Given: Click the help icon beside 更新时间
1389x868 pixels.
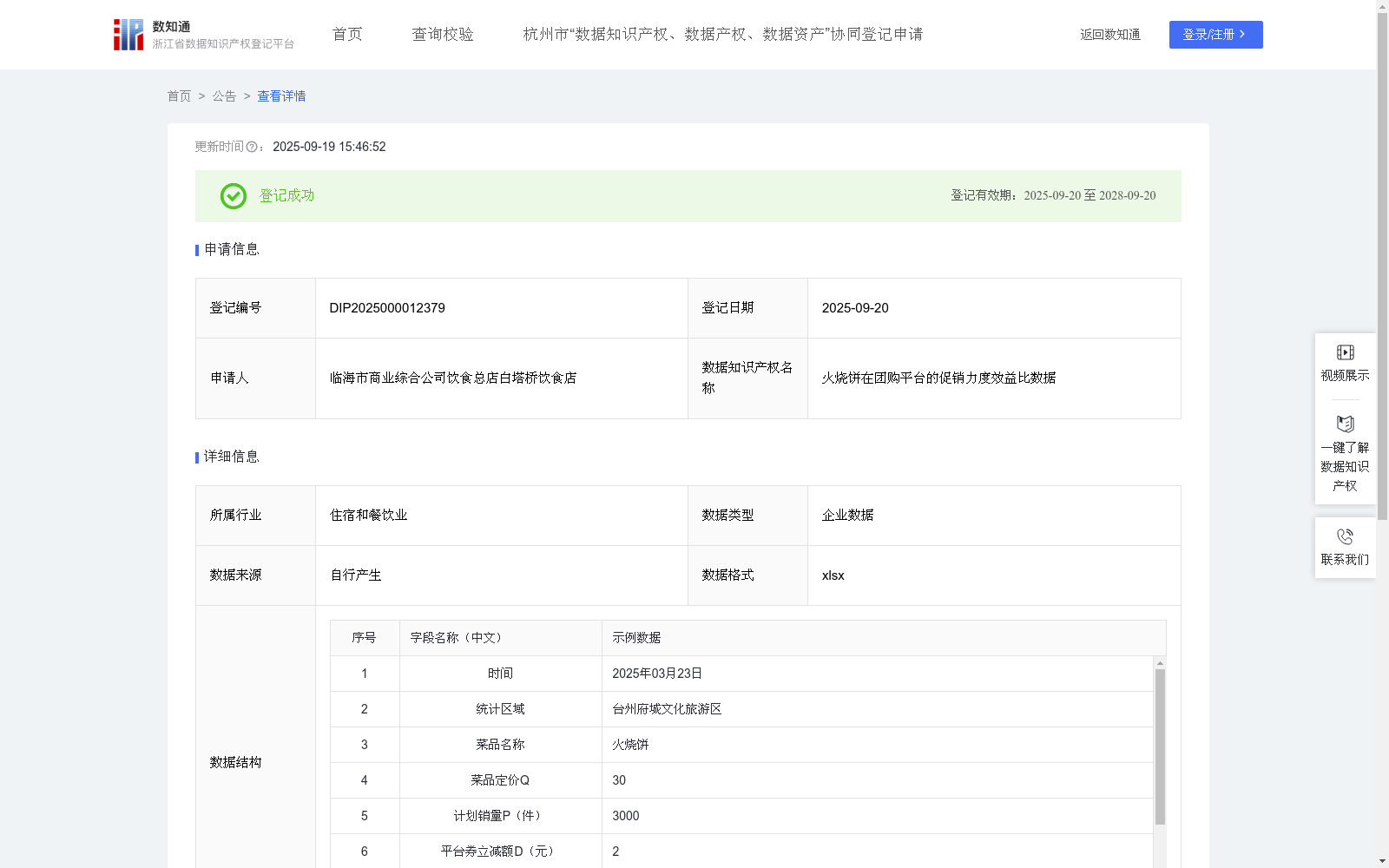Looking at the screenshot, I should [252, 147].
